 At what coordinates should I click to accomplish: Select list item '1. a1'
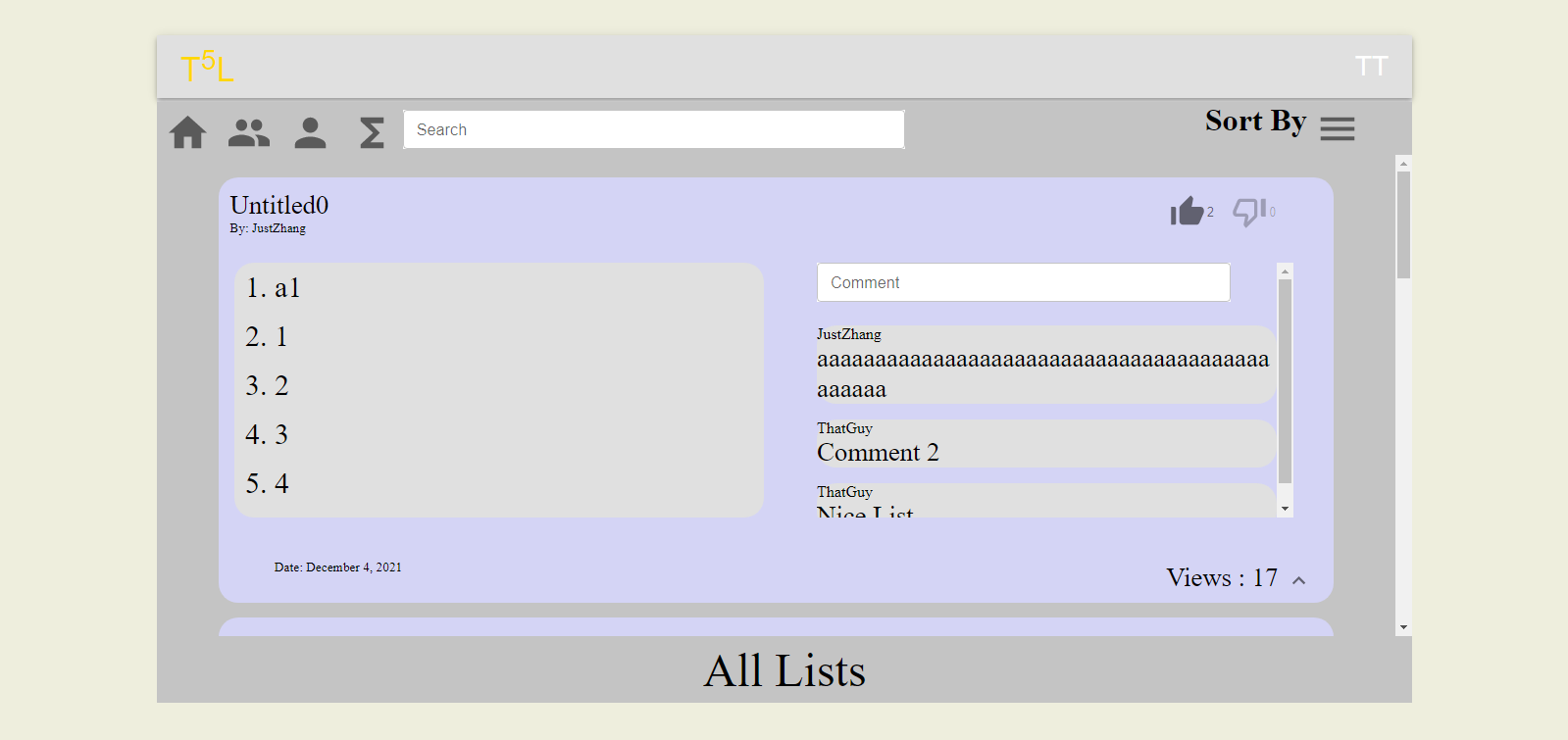273,288
